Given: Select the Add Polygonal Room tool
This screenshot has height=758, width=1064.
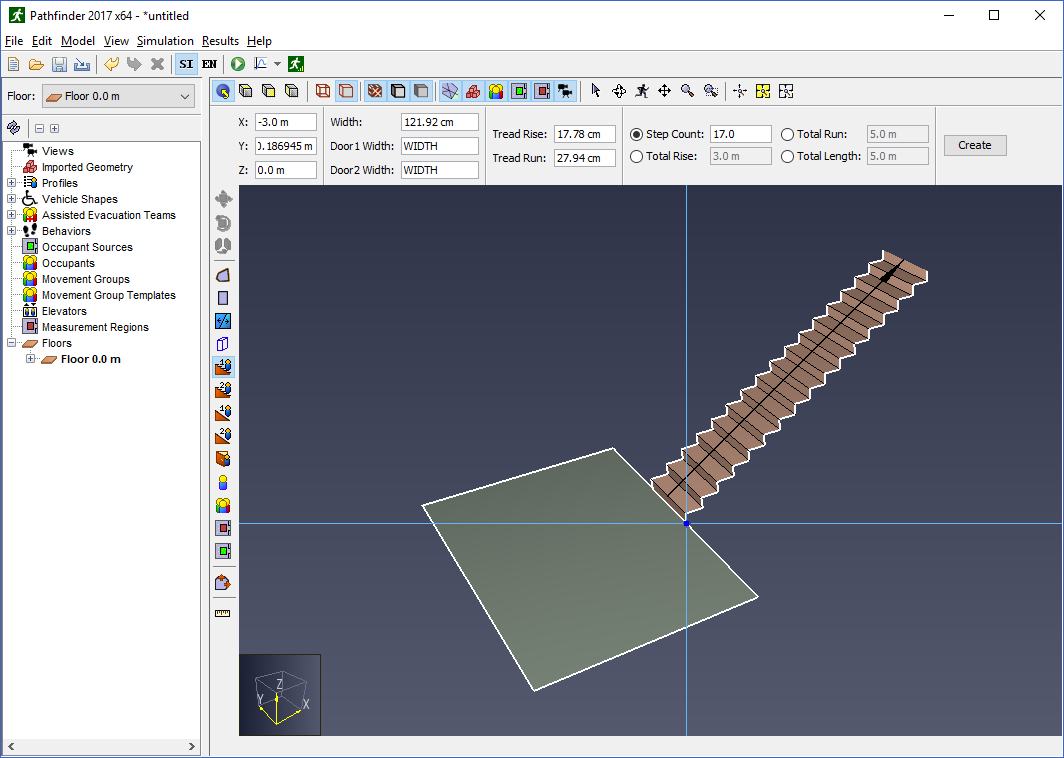Looking at the screenshot, I should pyautogui.click(x=223, y=276).
